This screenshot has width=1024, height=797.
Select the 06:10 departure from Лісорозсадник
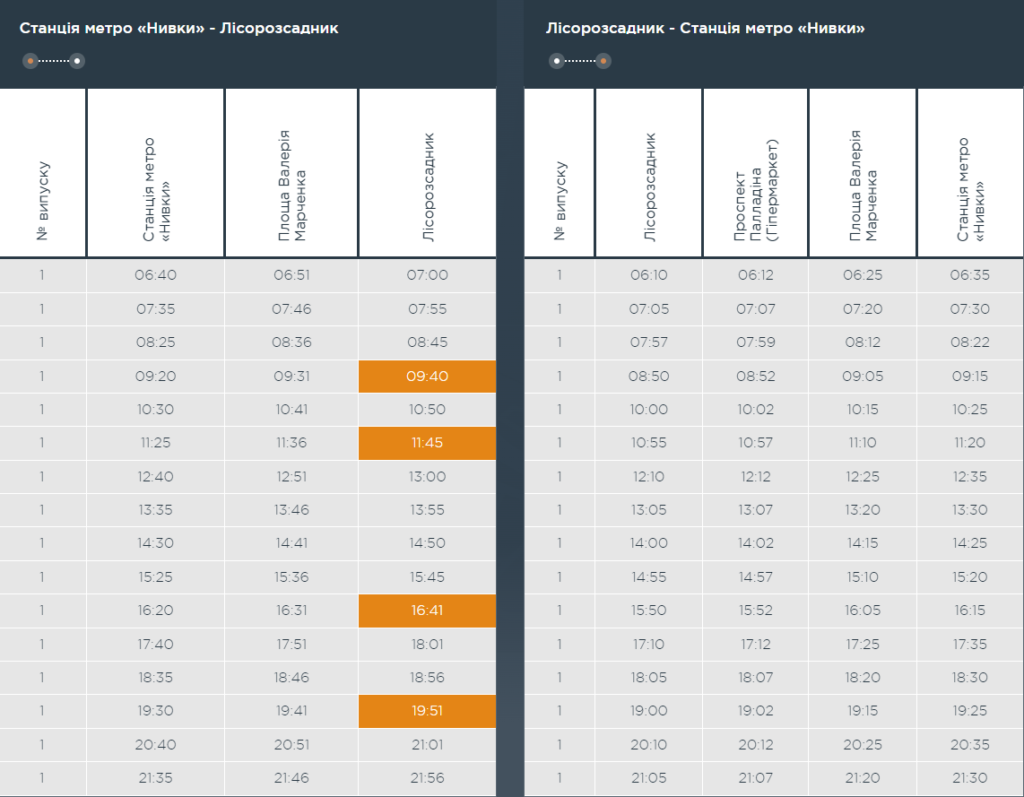coord(649,275)
